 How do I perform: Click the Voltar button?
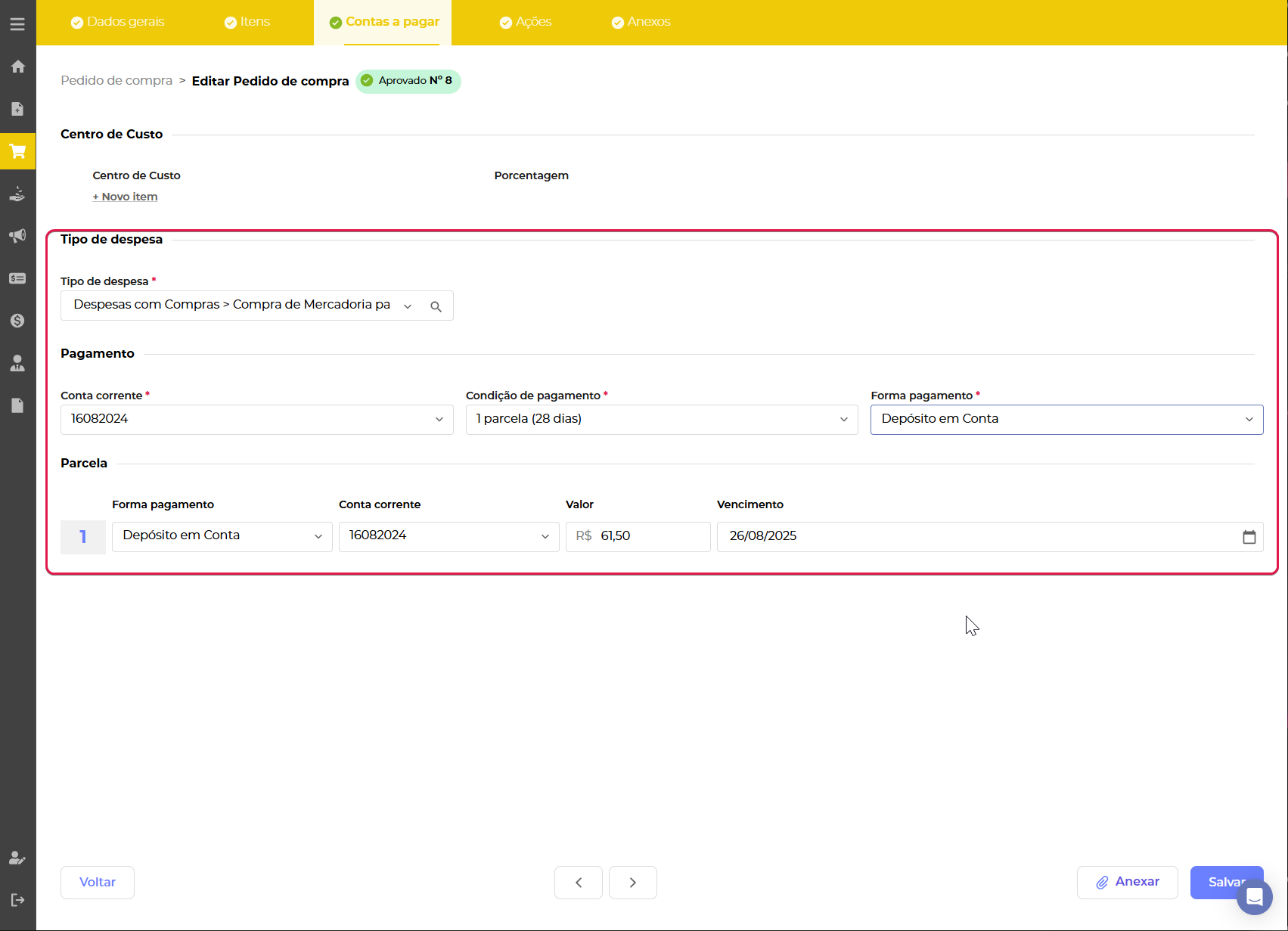98,883
